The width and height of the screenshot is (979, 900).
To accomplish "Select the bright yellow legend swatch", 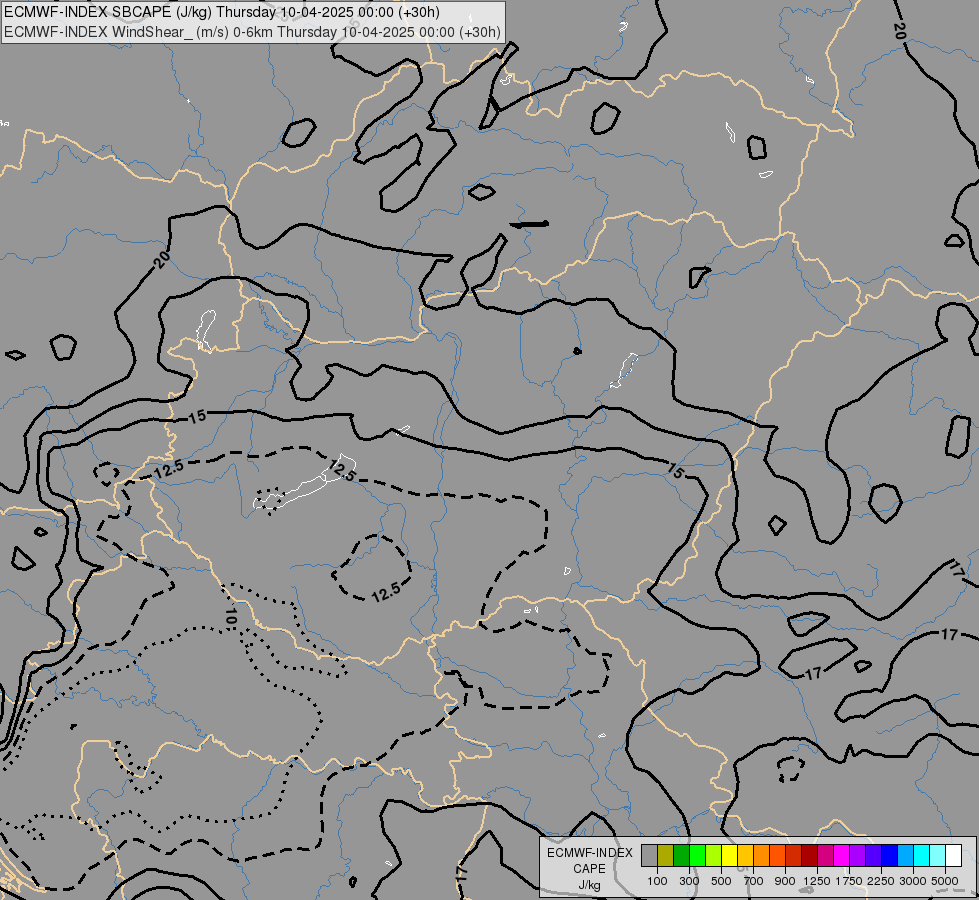I will pyautogui.click(x=729, y=856).
